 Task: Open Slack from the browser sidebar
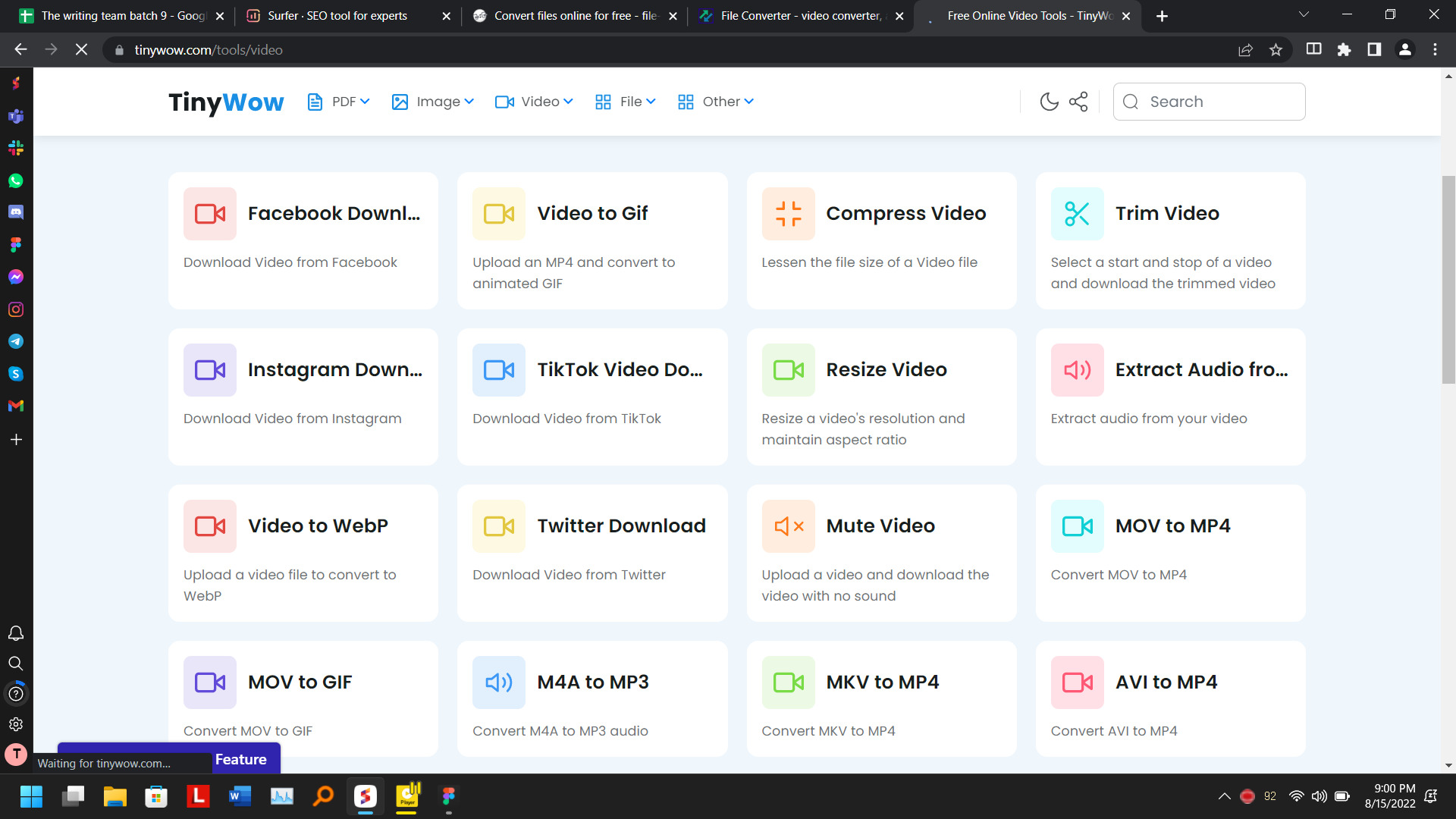click(x=16, y=148)
